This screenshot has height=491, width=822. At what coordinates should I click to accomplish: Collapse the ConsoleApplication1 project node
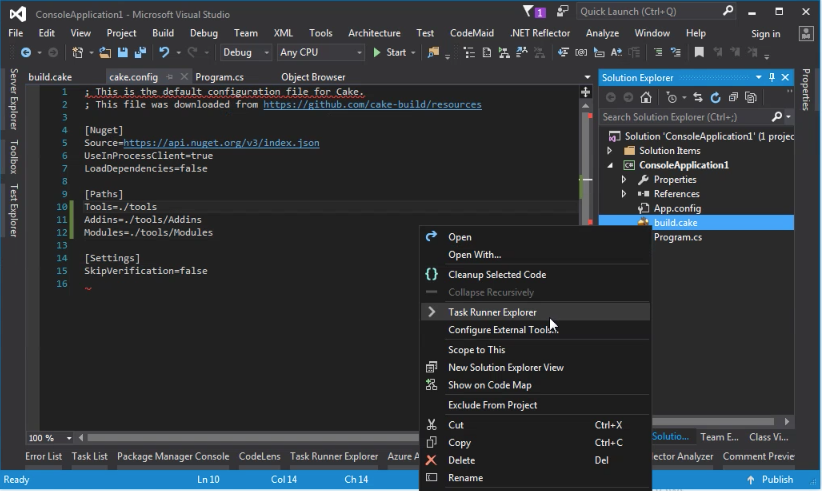point(610,165)
